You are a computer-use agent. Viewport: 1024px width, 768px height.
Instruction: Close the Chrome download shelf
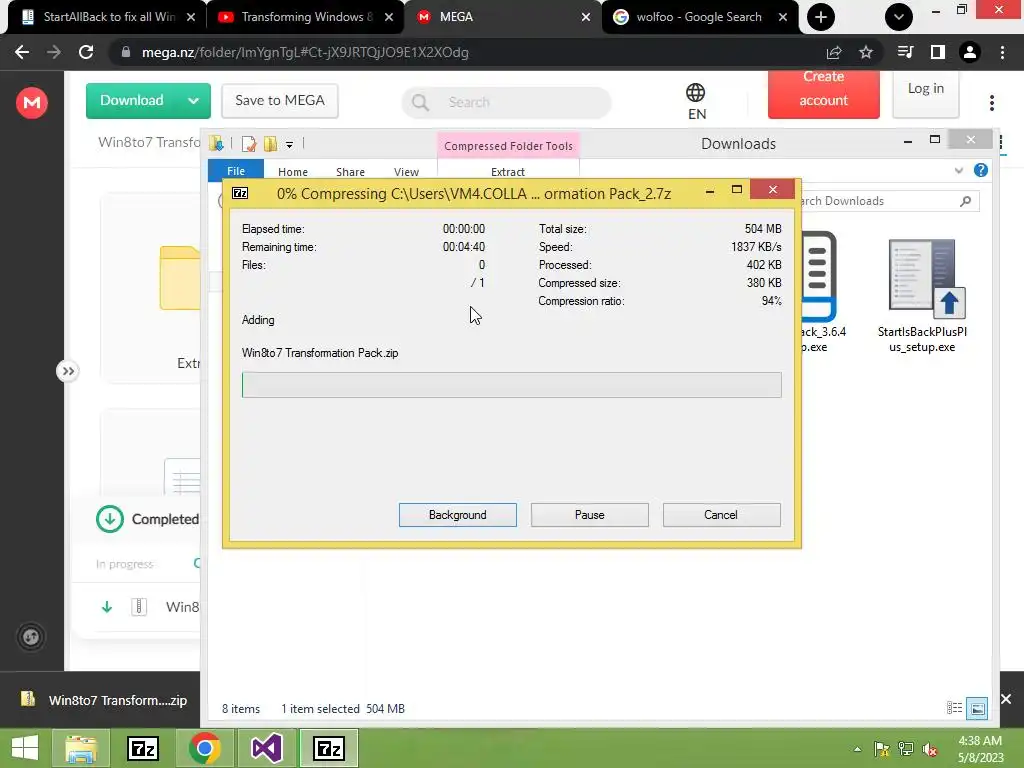tap(1006, 699)
